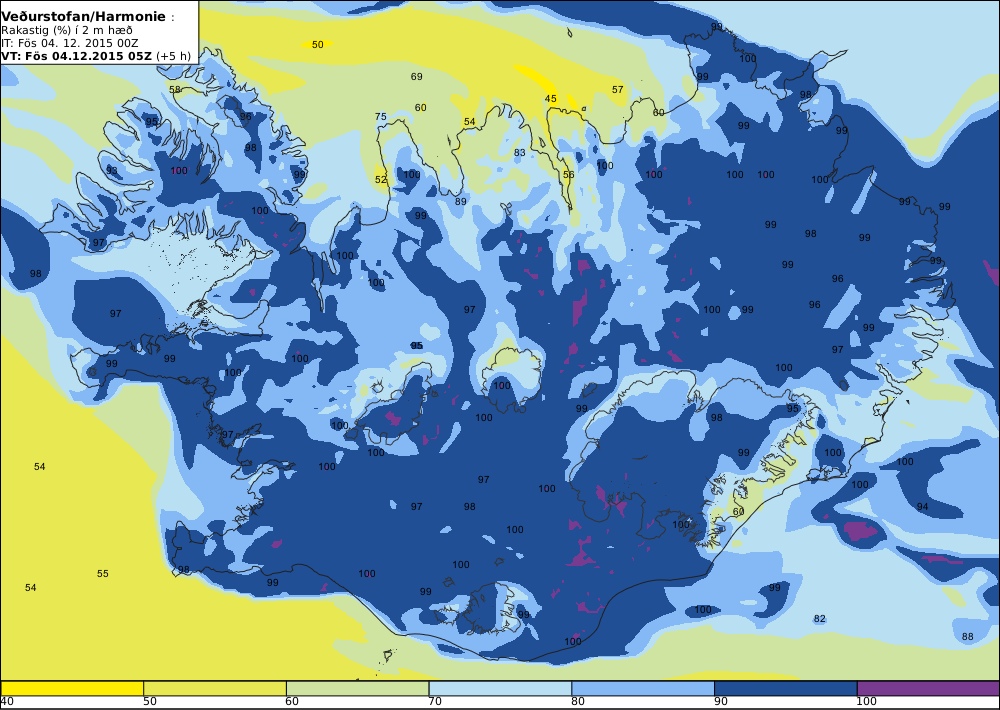
Task: Click the map humidity value 94
Action: (x=922, y=507)
